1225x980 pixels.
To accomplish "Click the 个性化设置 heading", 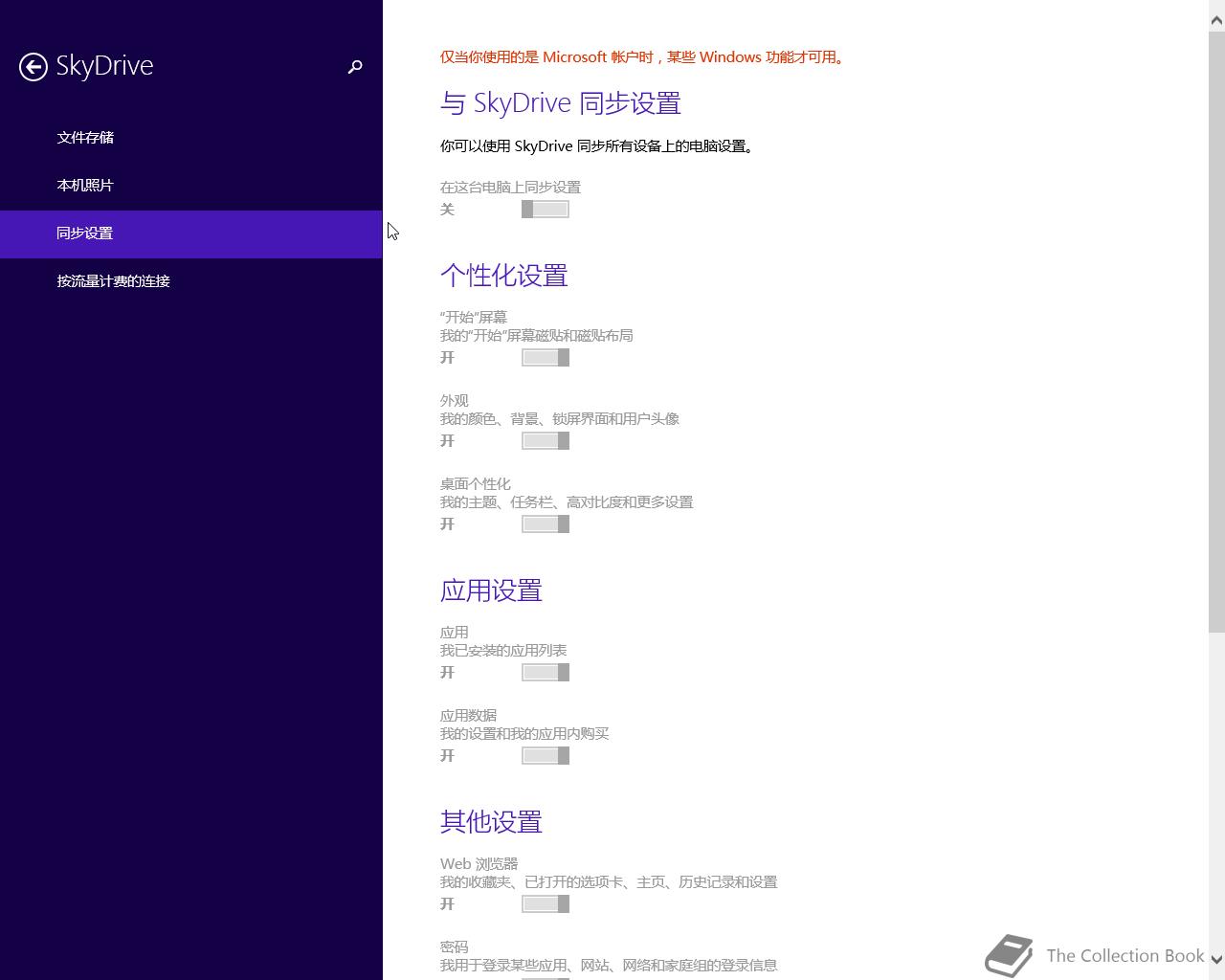I will pos(504,276).
